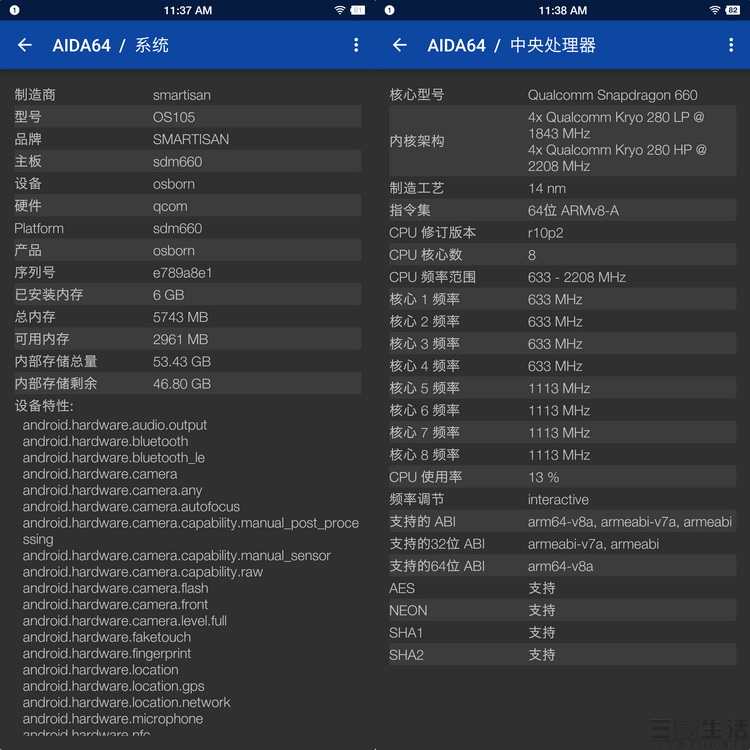Tap back arrow on 系统 screen

point(25,45)
